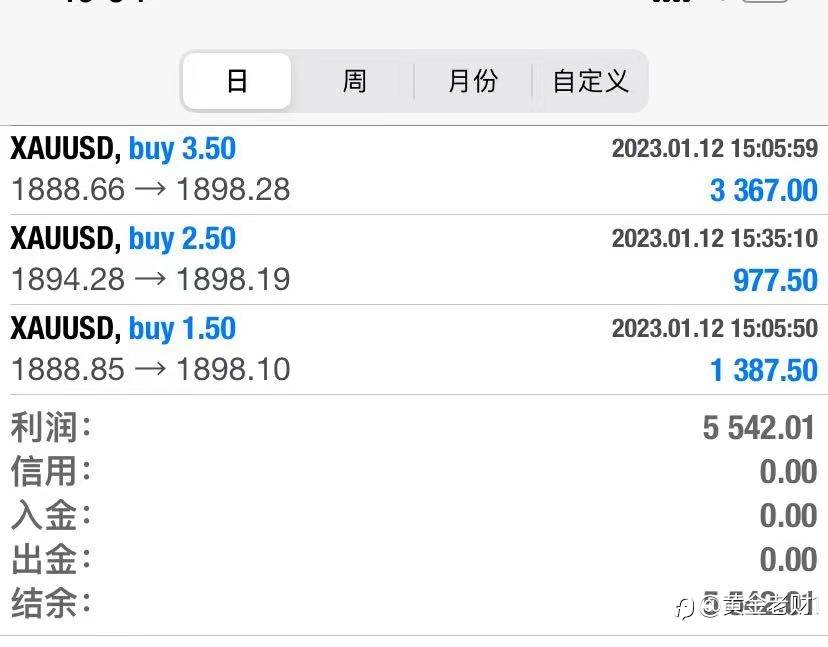
Task: Click the 1894.28 → 1898.19 price line
Action: pyautogui.click(x=150, y=279)
